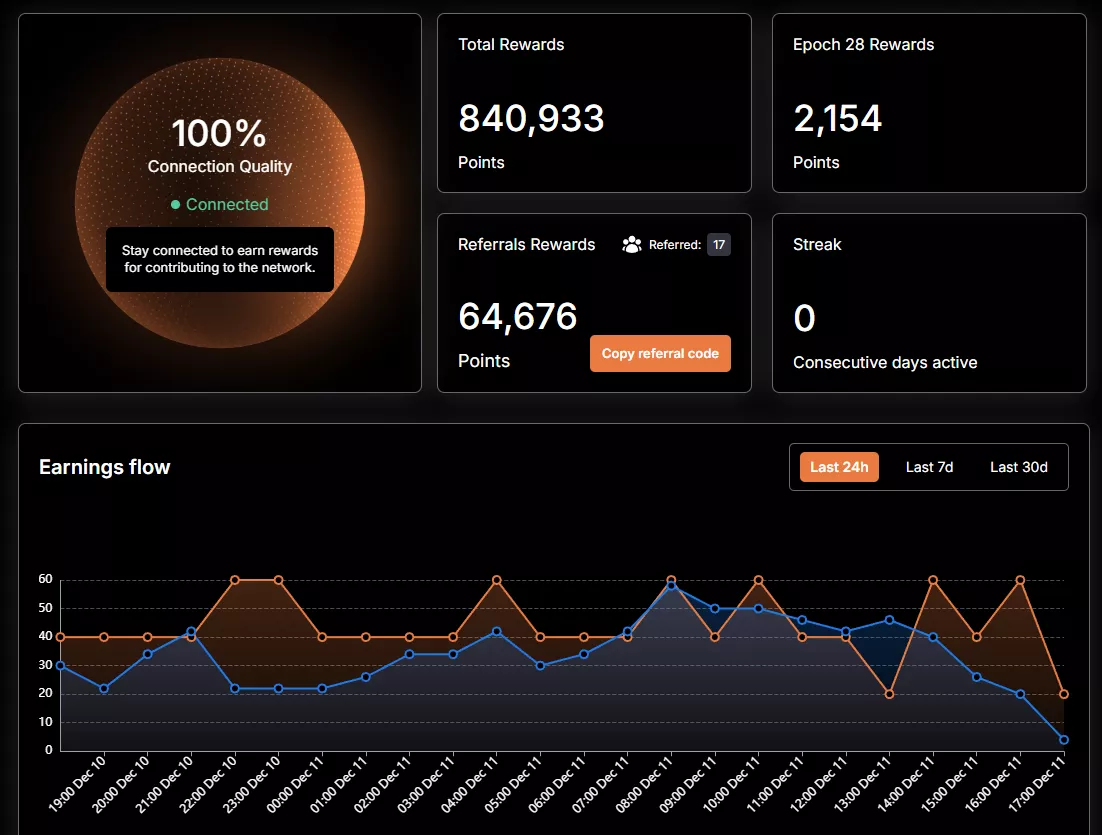The image size is (1102, 835).
Task: Enable the Last 7d view
Action: click(x=929, y=466)
